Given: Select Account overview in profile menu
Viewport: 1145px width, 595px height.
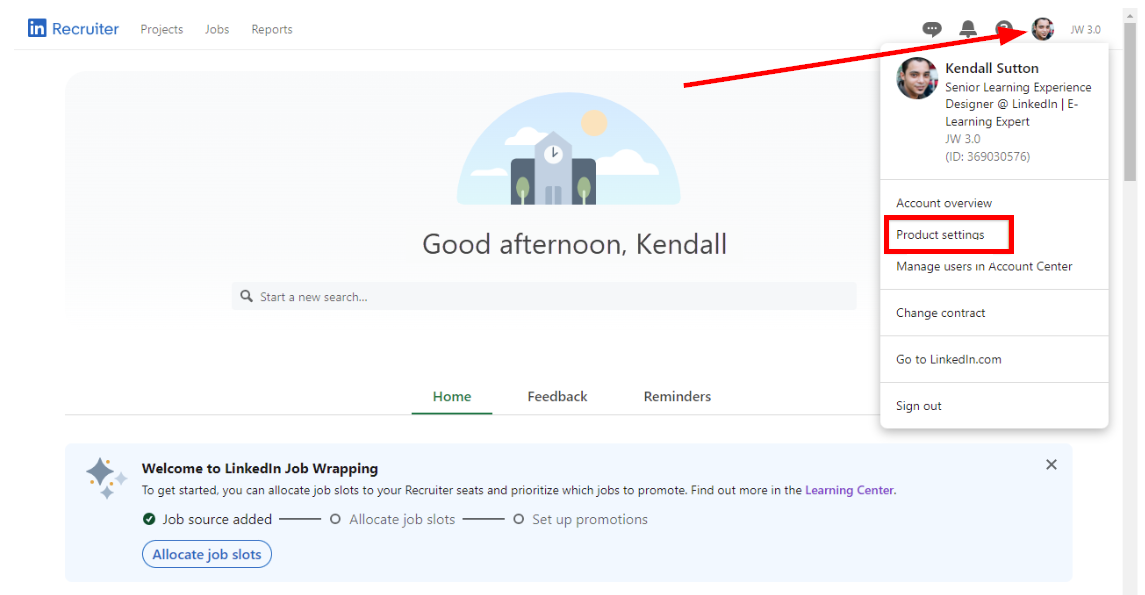Looking at the screenshot, I should pyautogui.click(x=943, y=203).
